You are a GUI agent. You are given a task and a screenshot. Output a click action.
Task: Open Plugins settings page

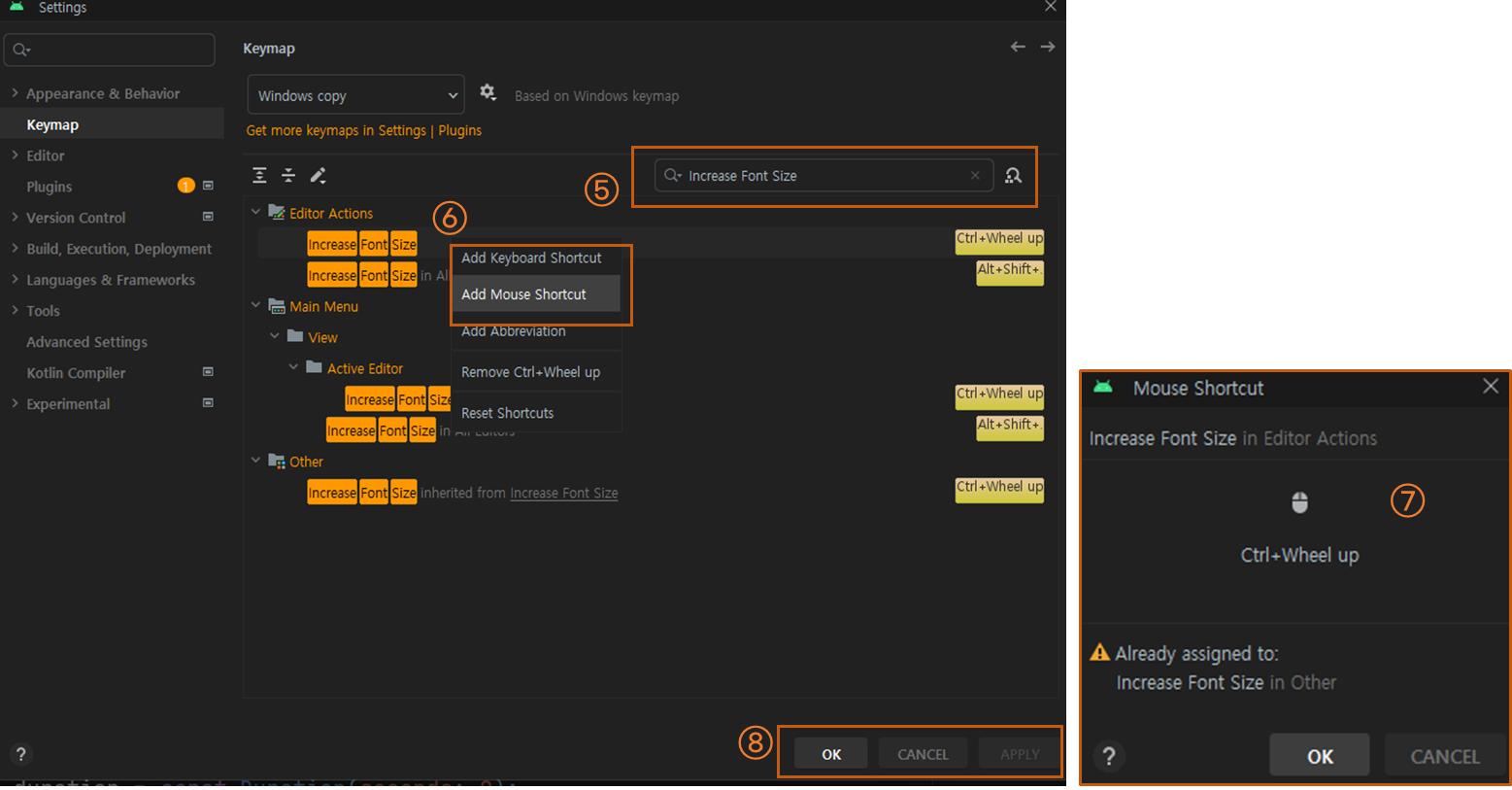49,187
